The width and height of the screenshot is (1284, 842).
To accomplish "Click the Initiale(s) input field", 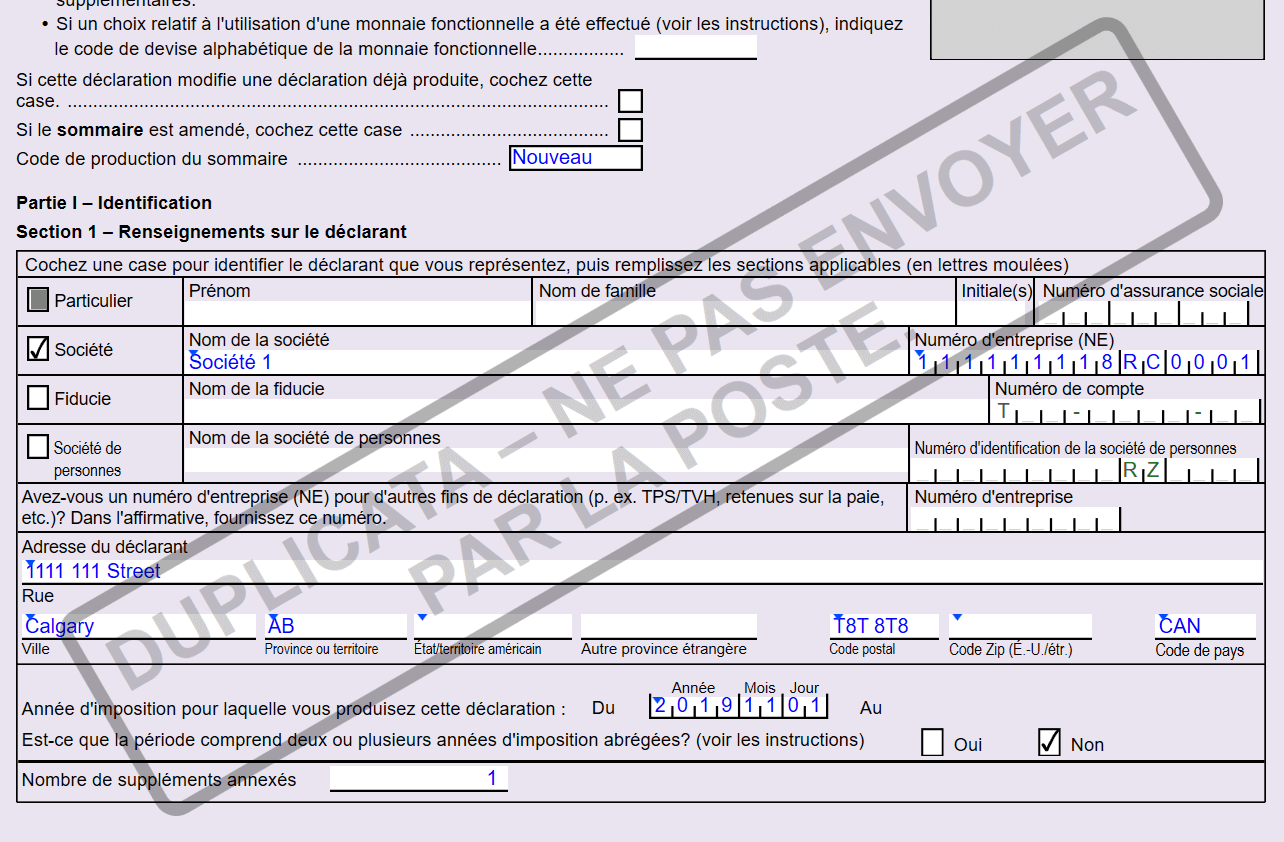I will 996,313.
